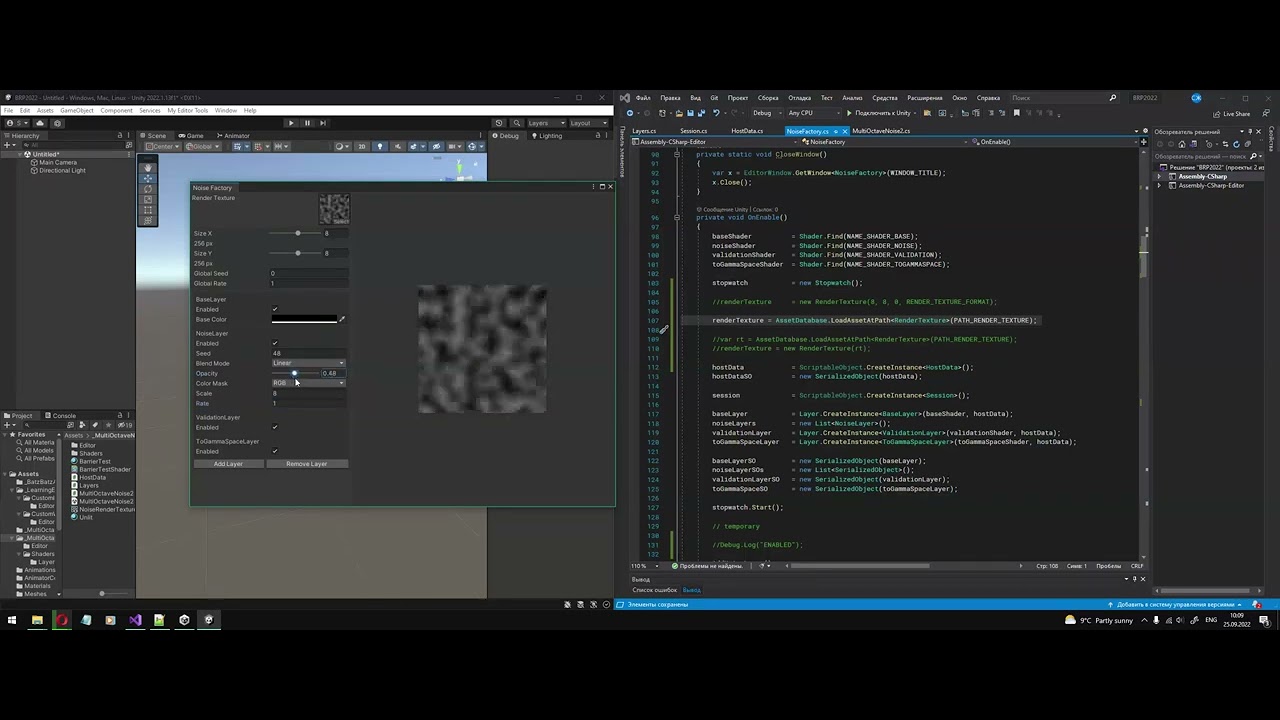This screenshot has width=1280, height=720.
Task: Uncheck NoiseLayer Enabled checkbox
Action: [x=275, y=343]
